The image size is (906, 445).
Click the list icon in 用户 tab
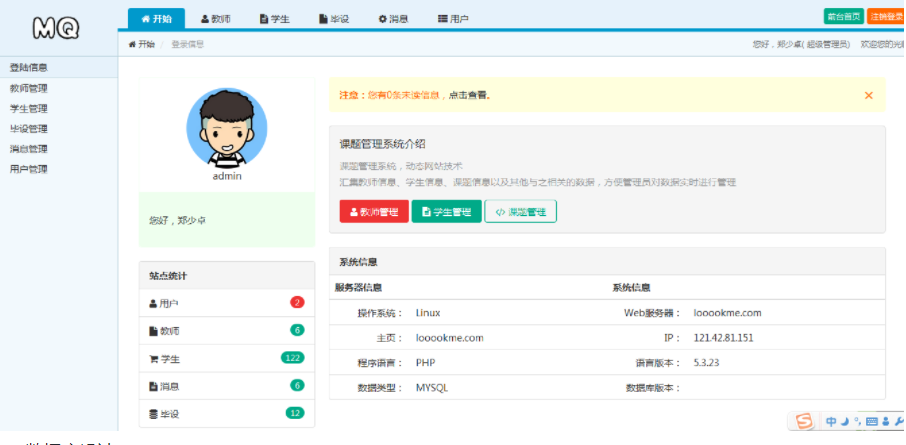443,18
